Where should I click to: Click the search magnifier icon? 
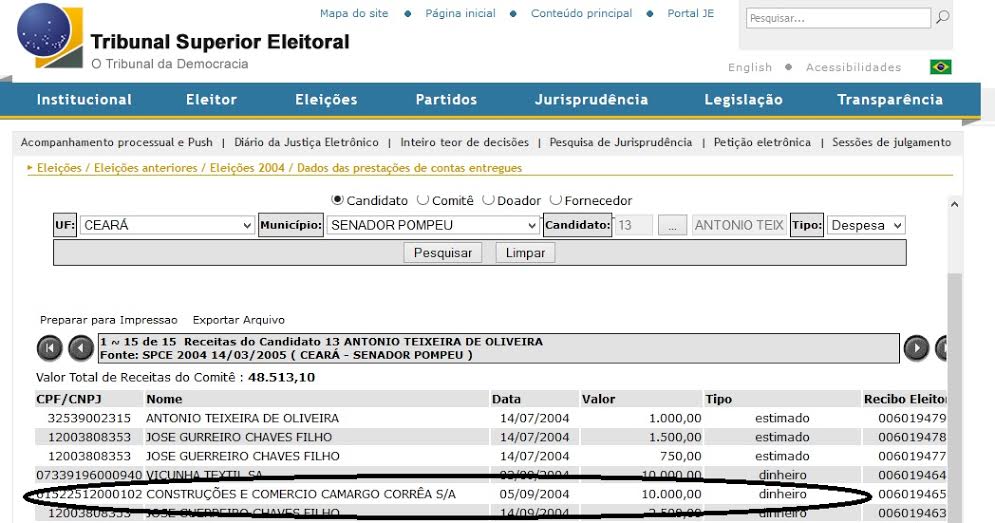pos(942,18)
